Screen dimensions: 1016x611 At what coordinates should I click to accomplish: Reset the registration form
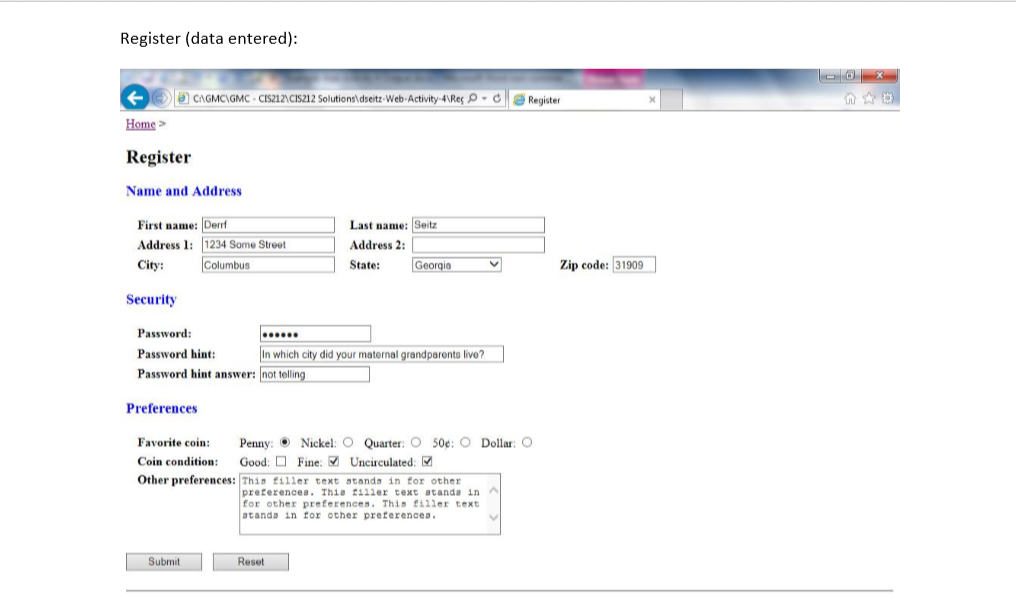click(251, 562)
